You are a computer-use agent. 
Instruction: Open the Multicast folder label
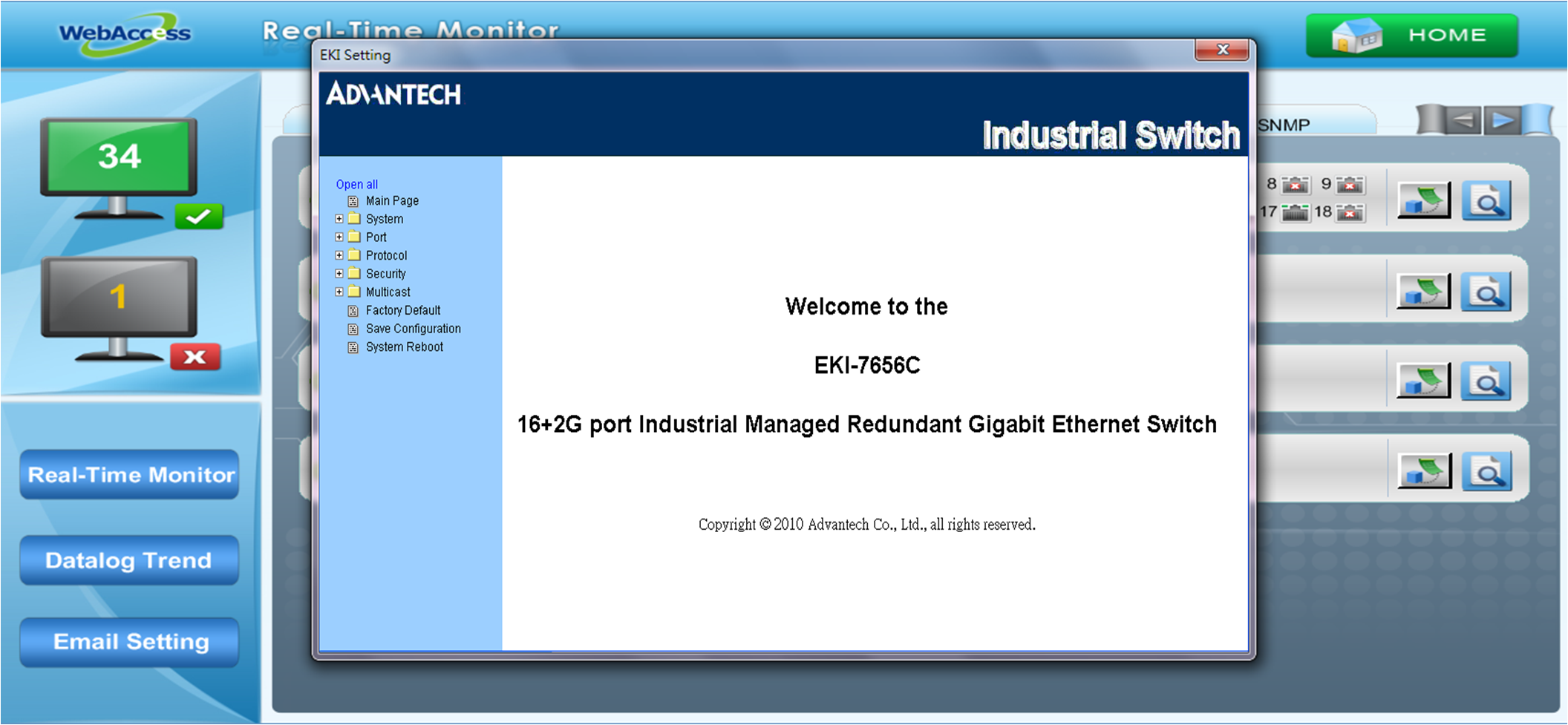[x=388, y=292]
